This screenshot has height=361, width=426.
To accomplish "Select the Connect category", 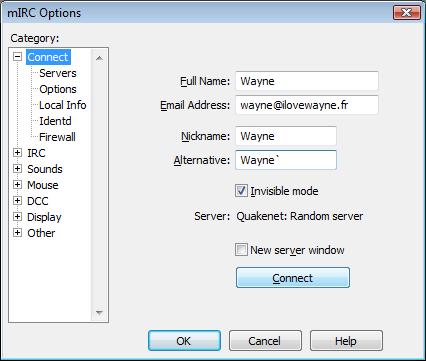I will (x=48, y=57).
